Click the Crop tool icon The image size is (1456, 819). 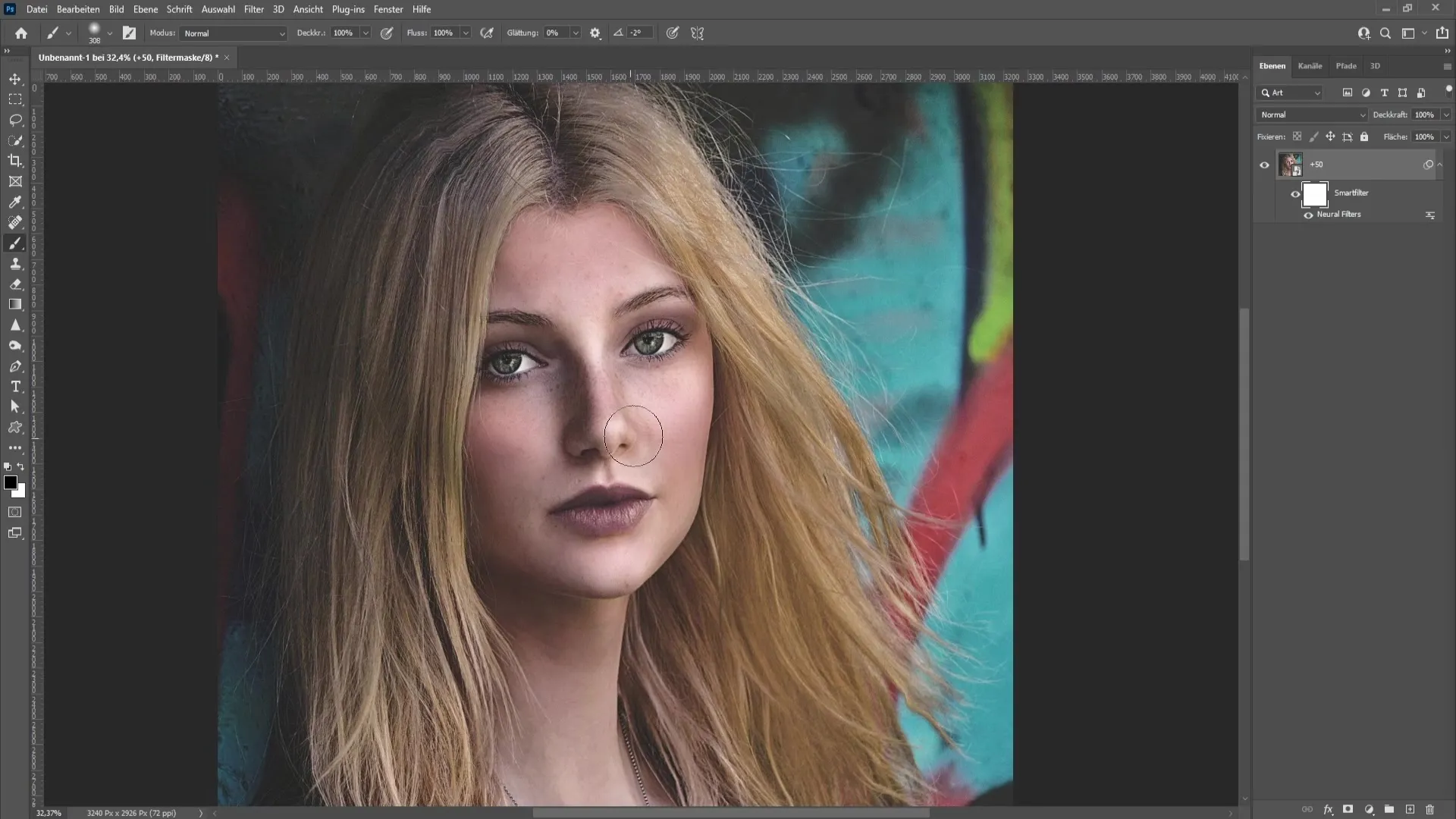coord(15,160)
